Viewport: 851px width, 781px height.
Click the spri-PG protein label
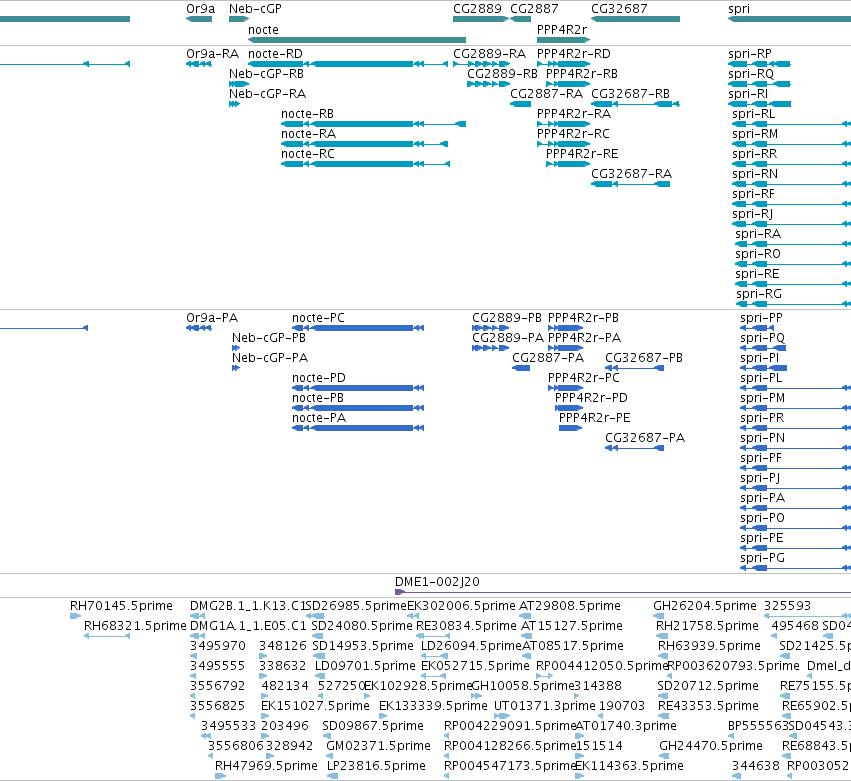[x=763, y=558]
